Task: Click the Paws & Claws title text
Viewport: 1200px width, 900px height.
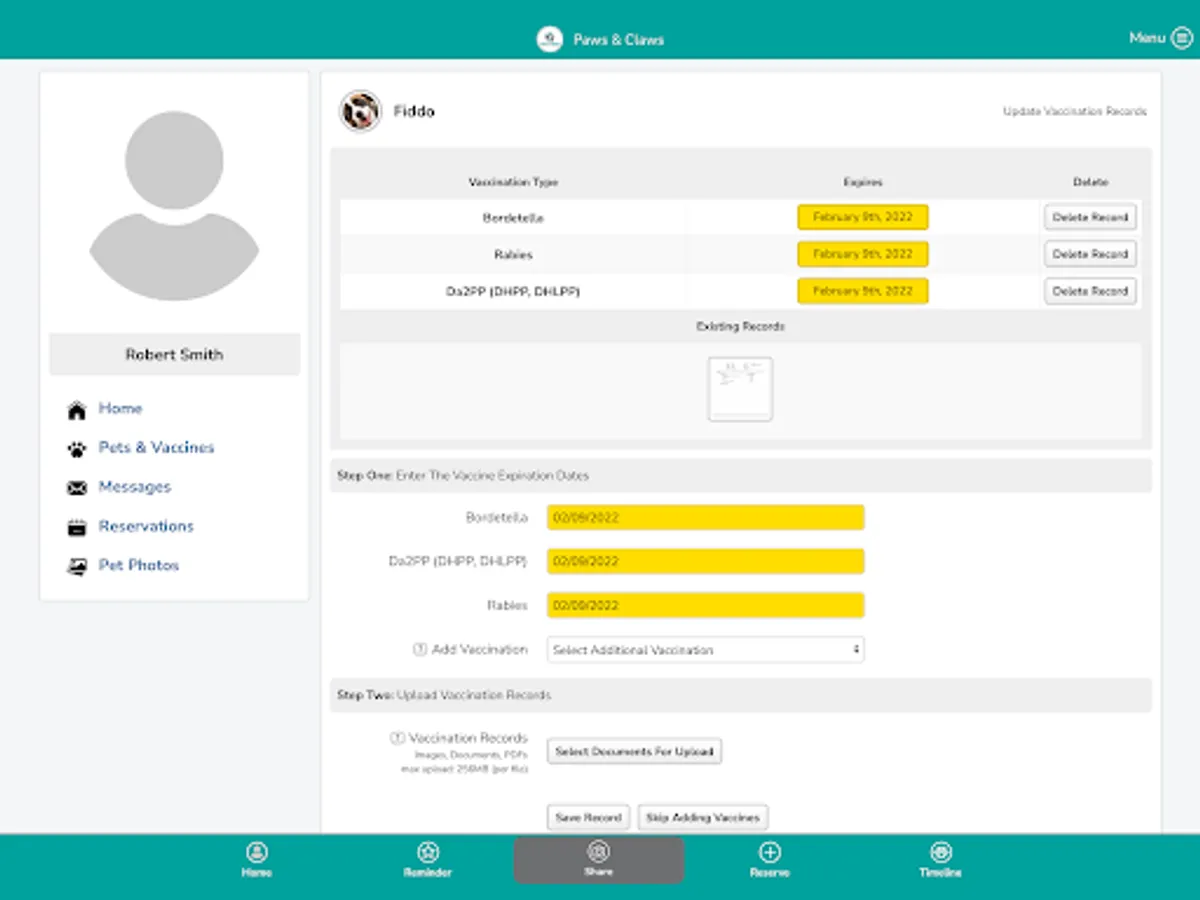Action: [619, 40]
